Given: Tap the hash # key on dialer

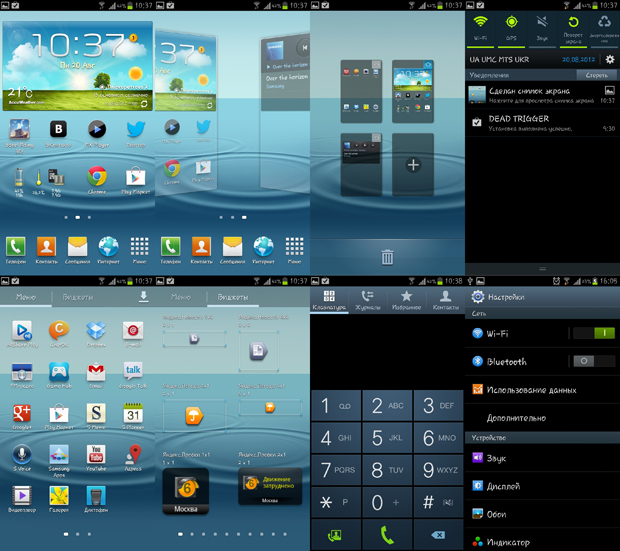Looking at the screenshot, I should click(439, 502).
